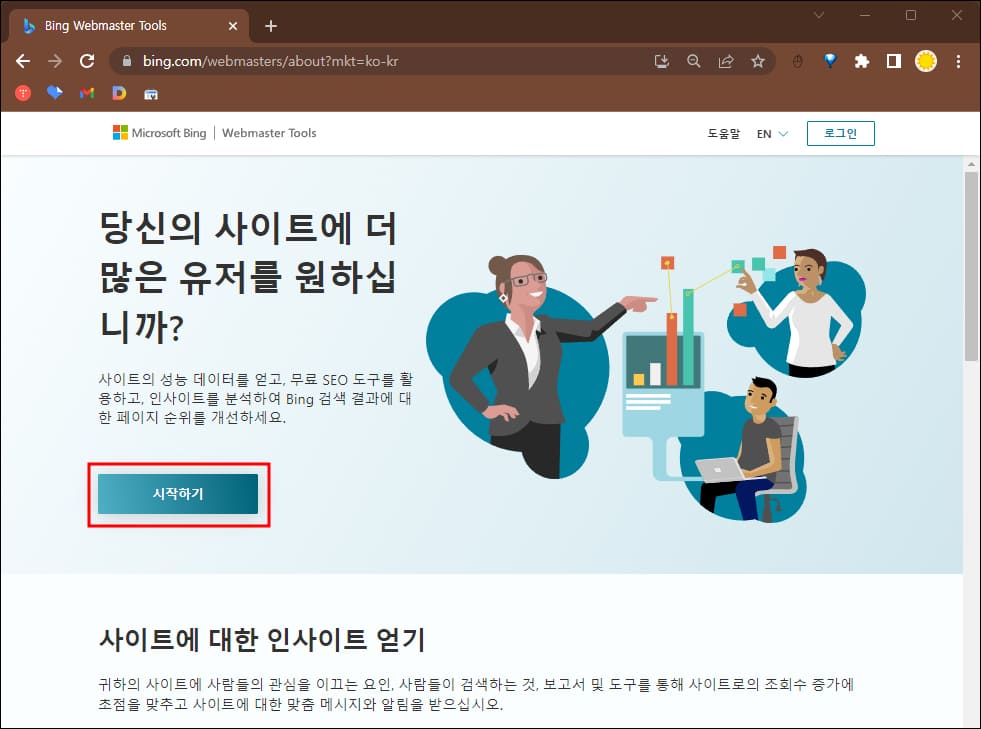
Task: Open a new tab with plus button
Action: pyautogui.click(x=271, y=26)
